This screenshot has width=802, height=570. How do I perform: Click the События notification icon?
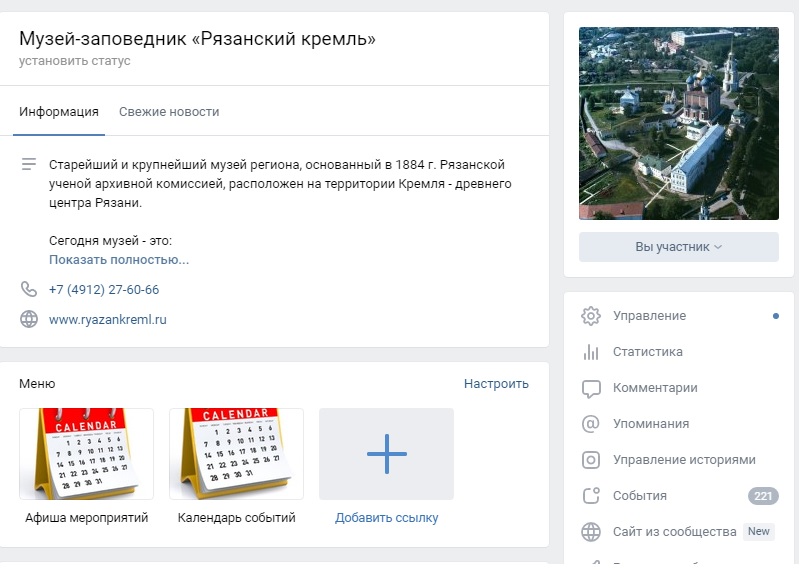click(x=591, y=496)
